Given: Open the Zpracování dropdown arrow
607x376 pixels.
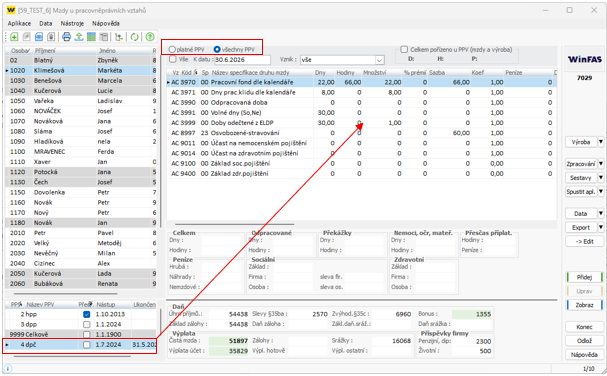Looking at the screenshot, I should tap(601, 164).
